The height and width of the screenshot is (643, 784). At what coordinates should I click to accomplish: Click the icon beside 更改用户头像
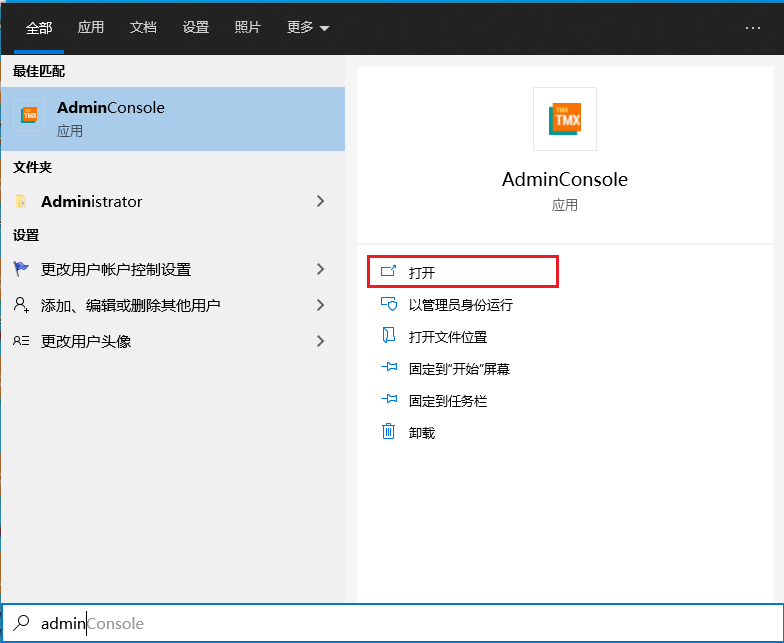tap(21, 341)
